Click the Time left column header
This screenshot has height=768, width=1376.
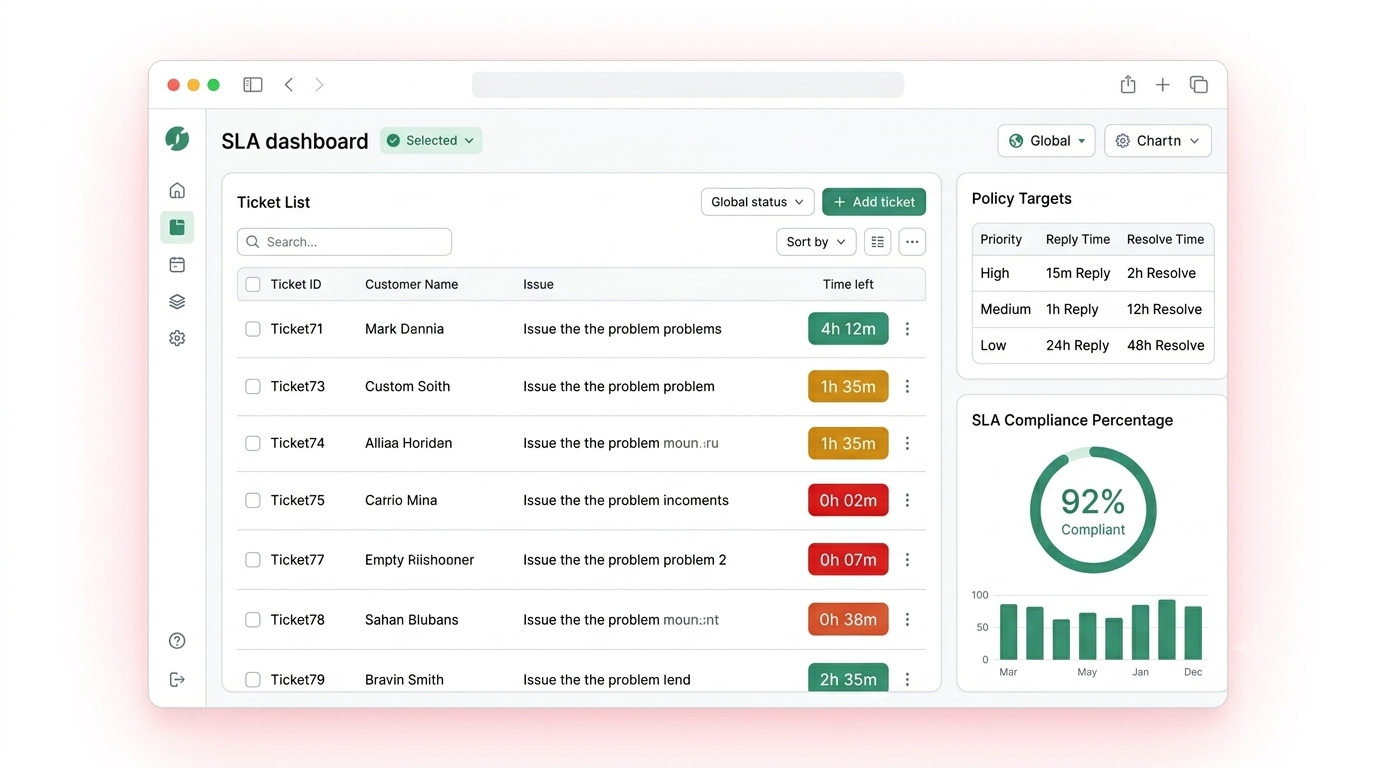coord(848,284)
